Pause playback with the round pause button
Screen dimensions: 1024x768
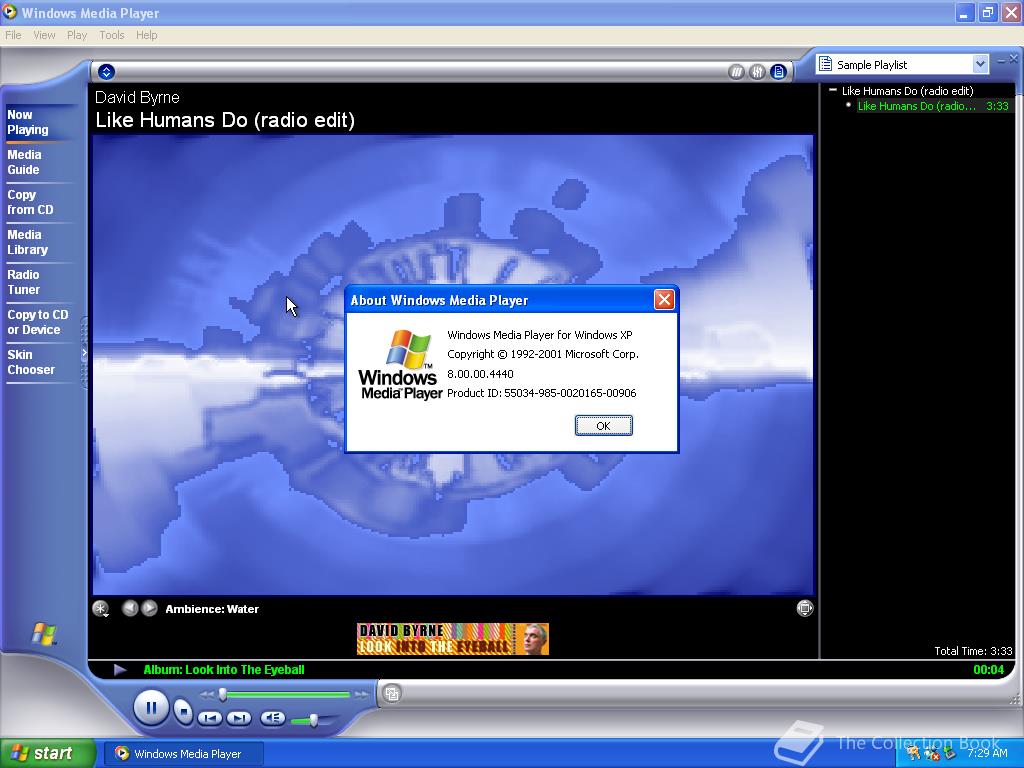pos(151,707)
